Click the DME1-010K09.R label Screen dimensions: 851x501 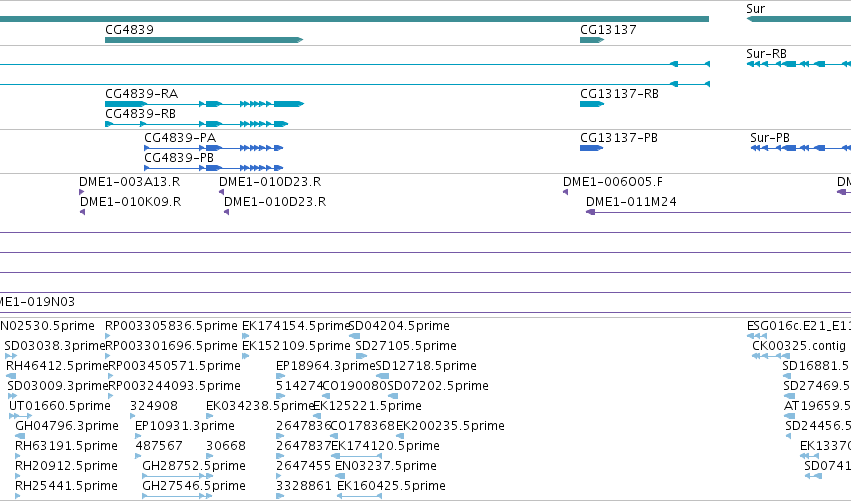click(x=130, y=202)
